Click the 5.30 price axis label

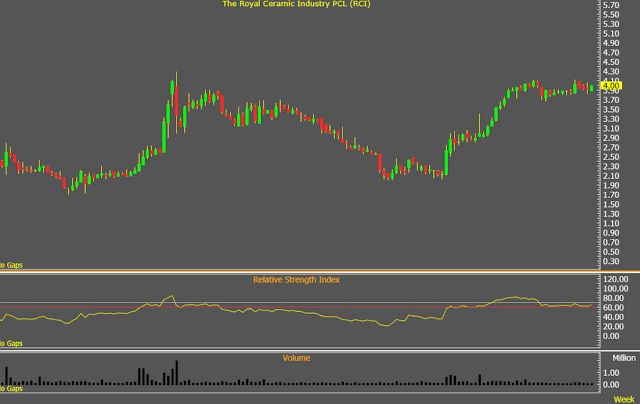pyautogui.click(x=611, y=24)
